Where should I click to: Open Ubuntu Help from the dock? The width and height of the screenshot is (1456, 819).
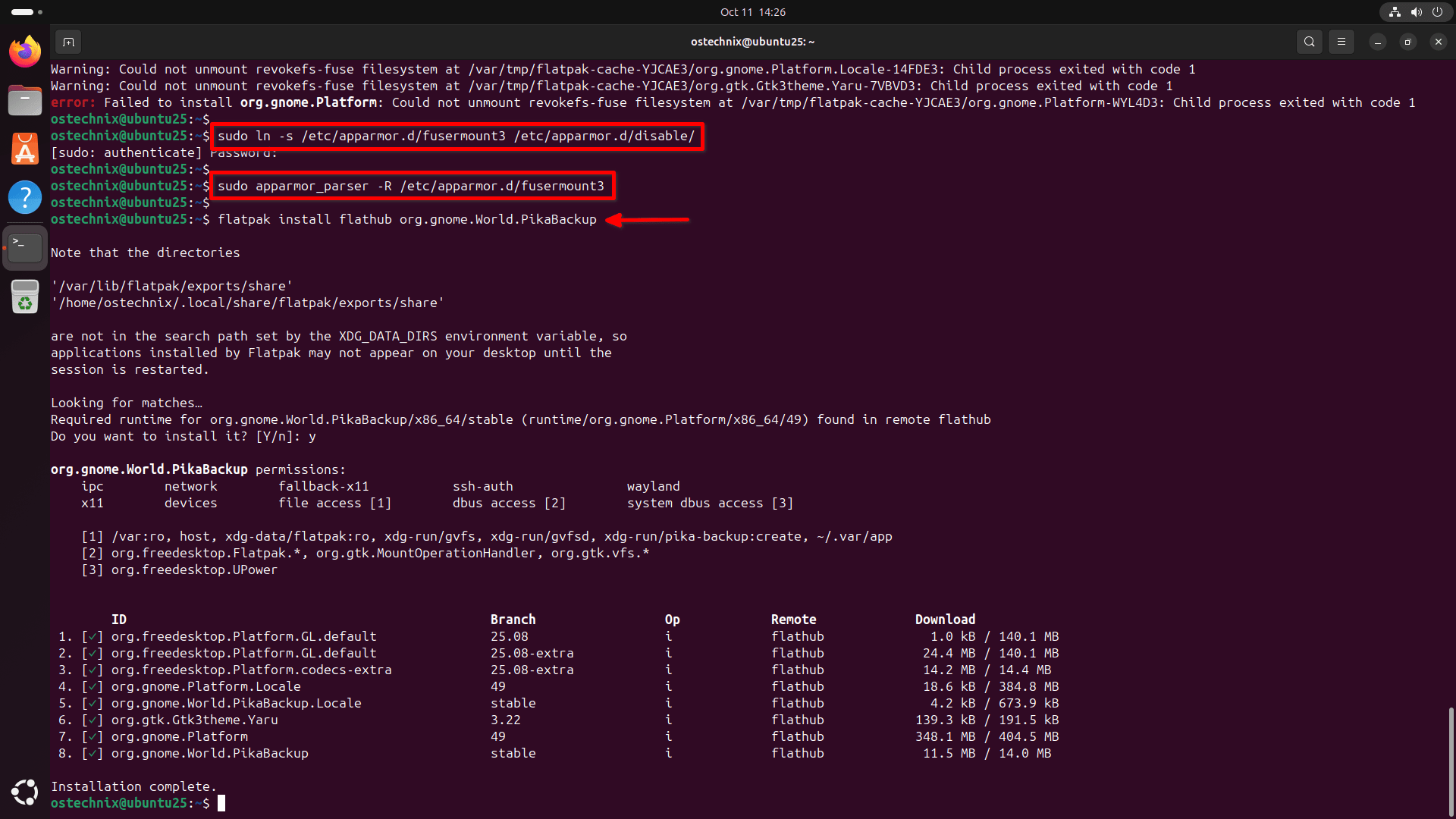coord(25,197)
